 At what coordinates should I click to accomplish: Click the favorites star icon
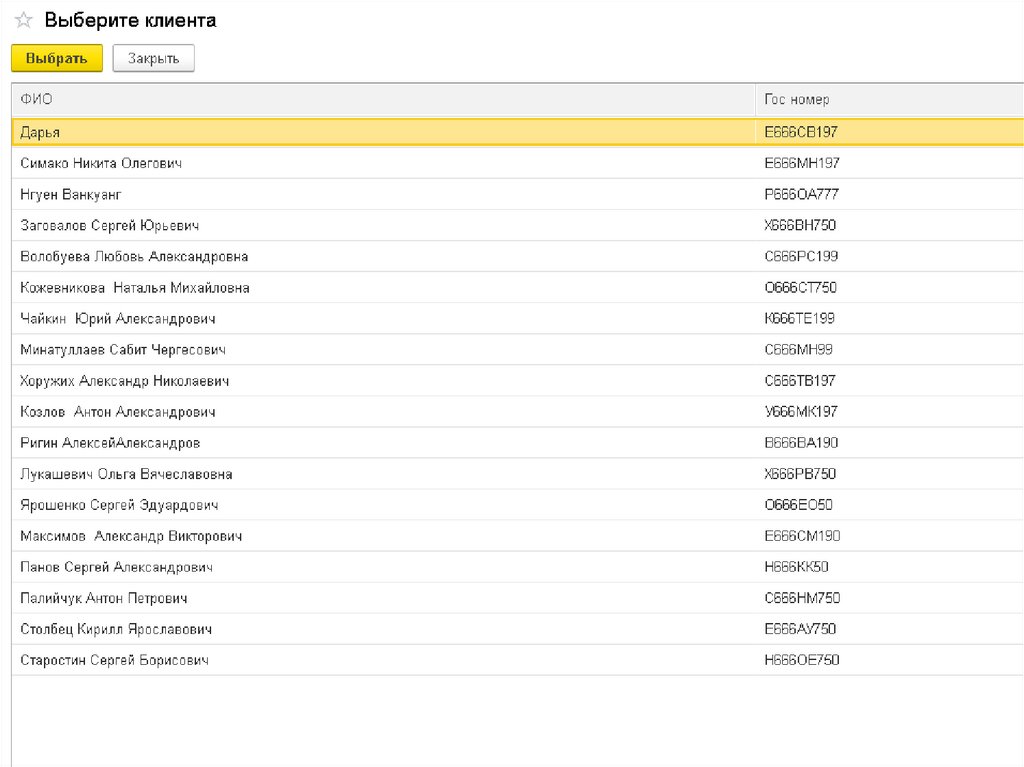tap(24, 21)
